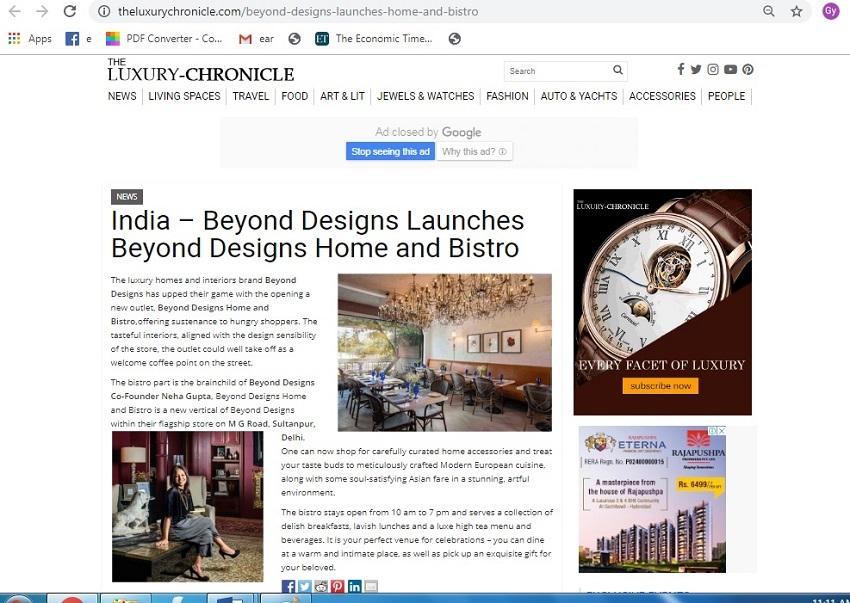Image resolution: width=850 pixels, height=603 pixels.
Task: Open the Chrome profile avatar
Action: [830, 11]
